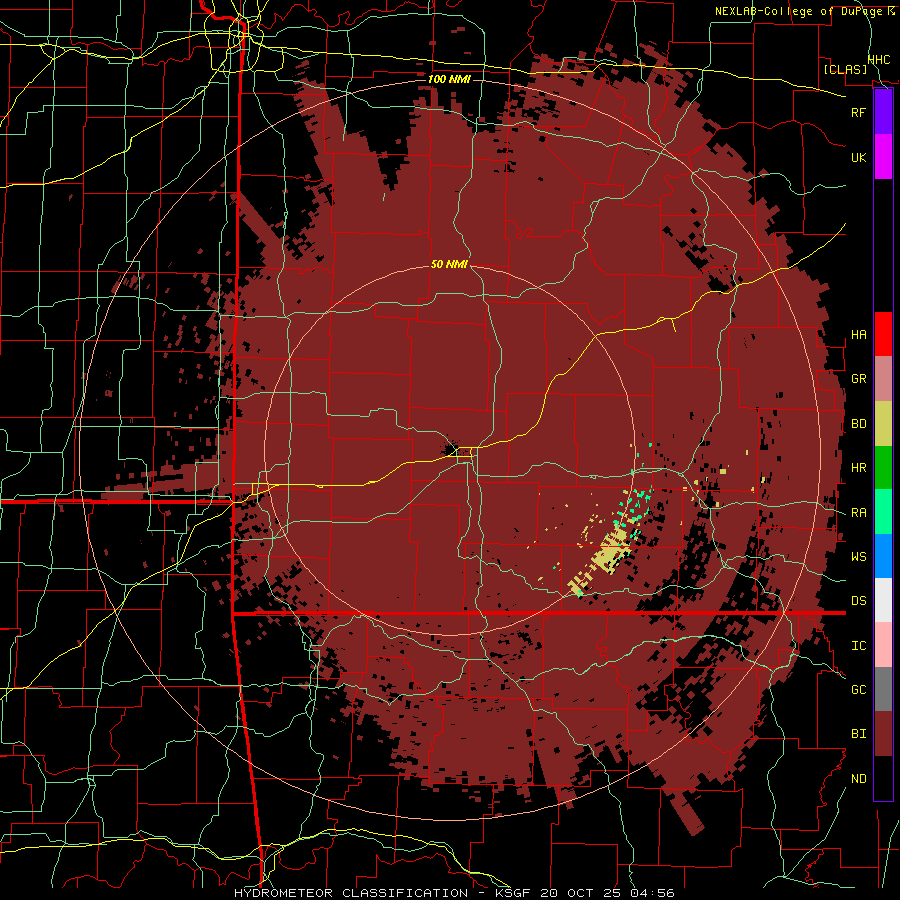Viewport: 900px width, 900px height.
Task: Click the 'GC' legend label
Action: tap(858, 690)
